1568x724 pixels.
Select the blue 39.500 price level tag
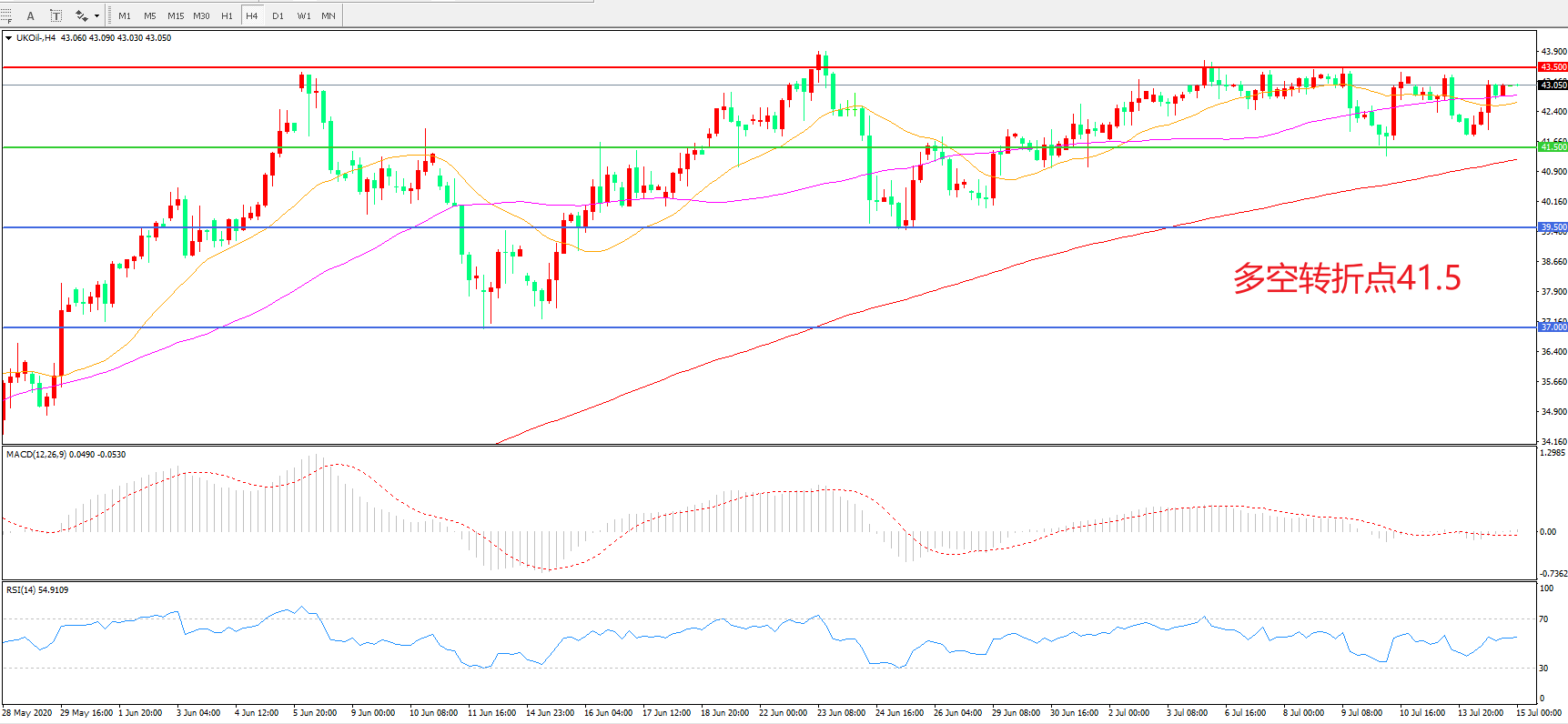(1553, 227)
